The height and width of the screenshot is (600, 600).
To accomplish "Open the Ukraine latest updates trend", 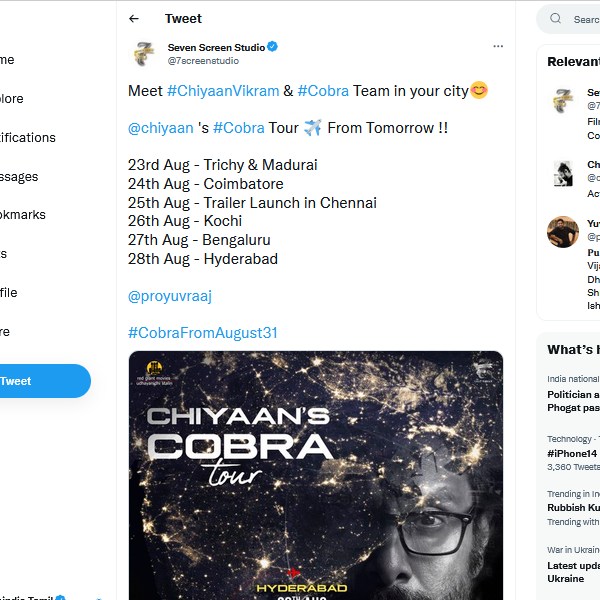I will click(x=573, y=572).
